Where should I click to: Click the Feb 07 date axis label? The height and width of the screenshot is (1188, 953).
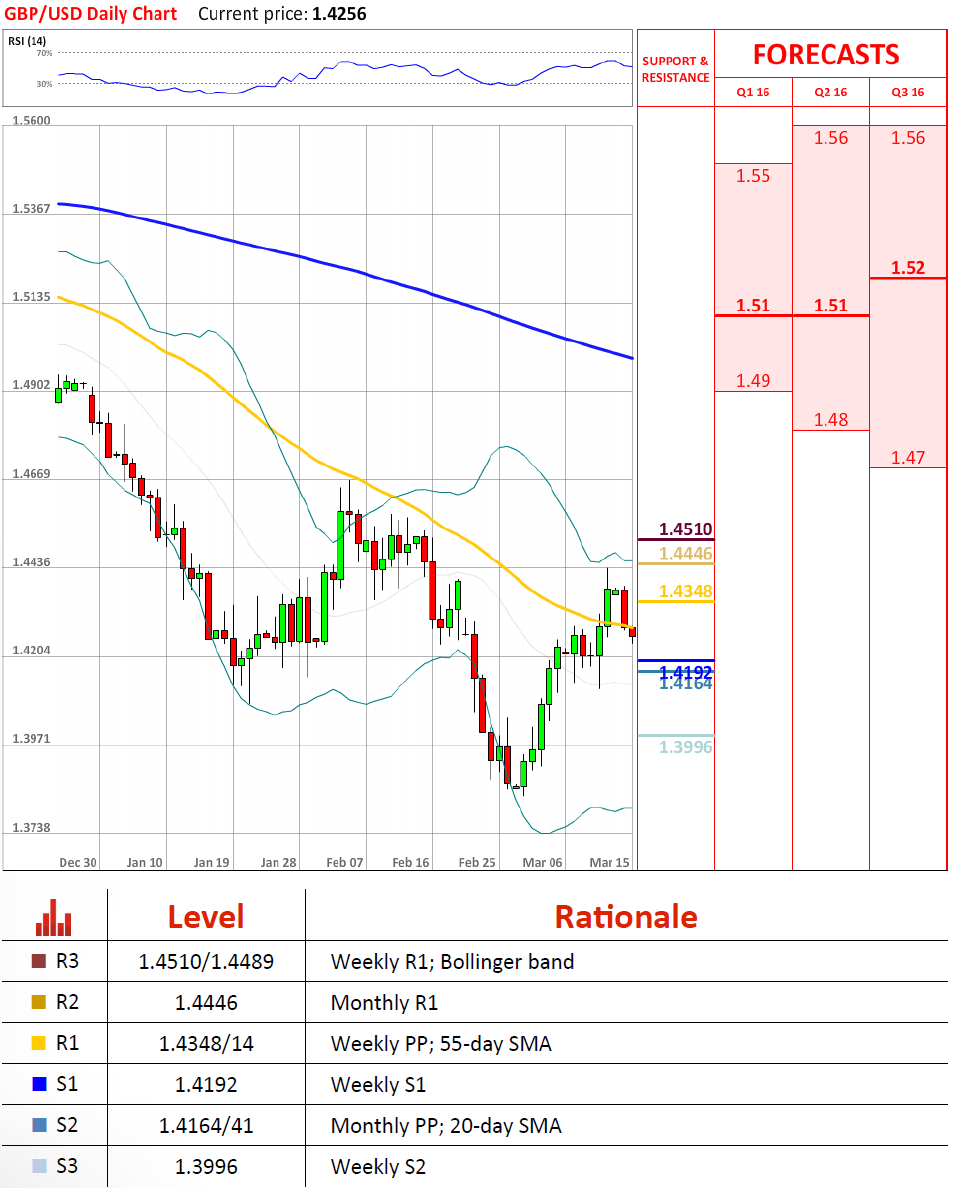(x=345, y=862)
